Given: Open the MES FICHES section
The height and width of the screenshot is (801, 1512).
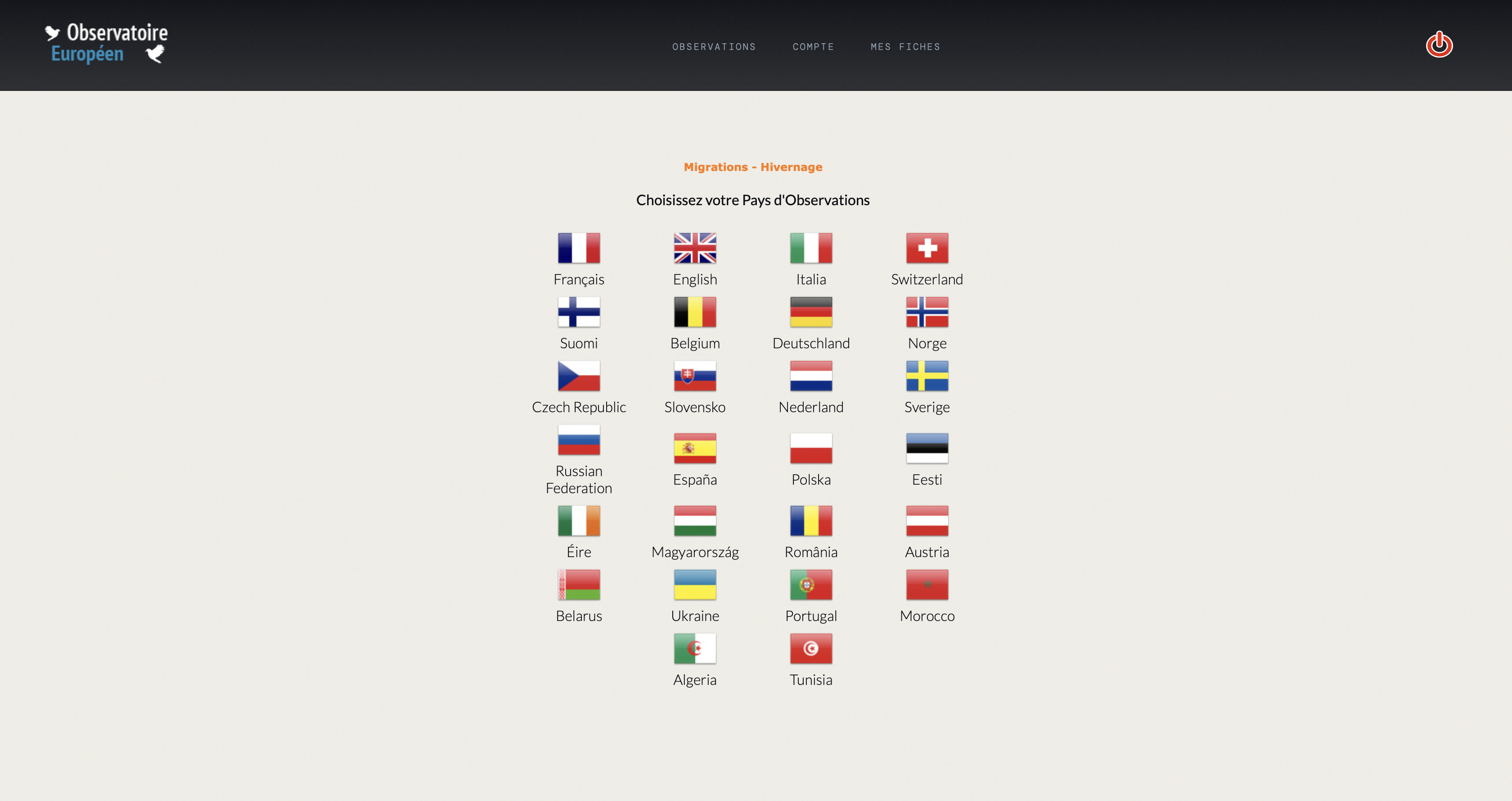Looking at the screenshot, I should 905,46.
